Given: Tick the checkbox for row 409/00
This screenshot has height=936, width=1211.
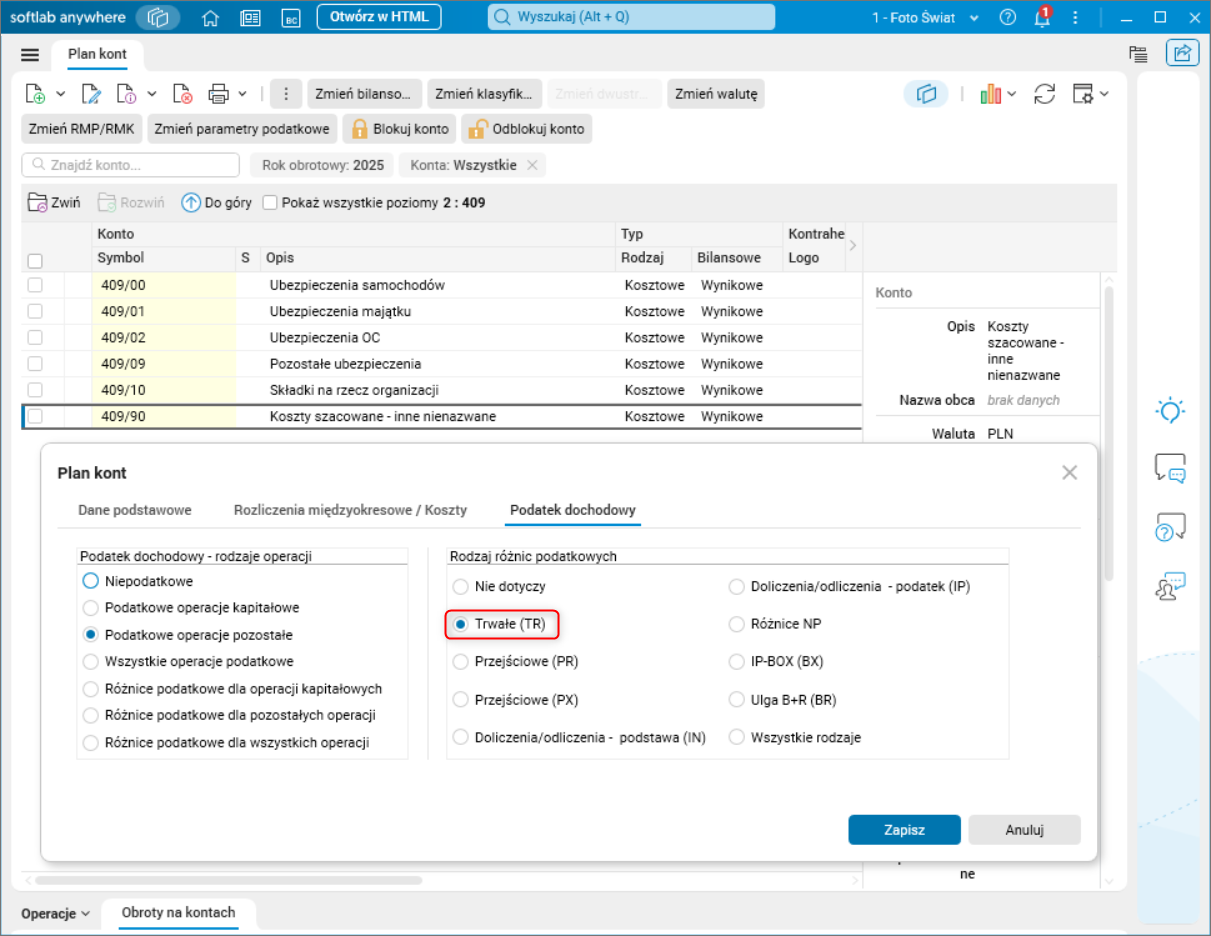Looking at the screenshot, I should point(35,285).
